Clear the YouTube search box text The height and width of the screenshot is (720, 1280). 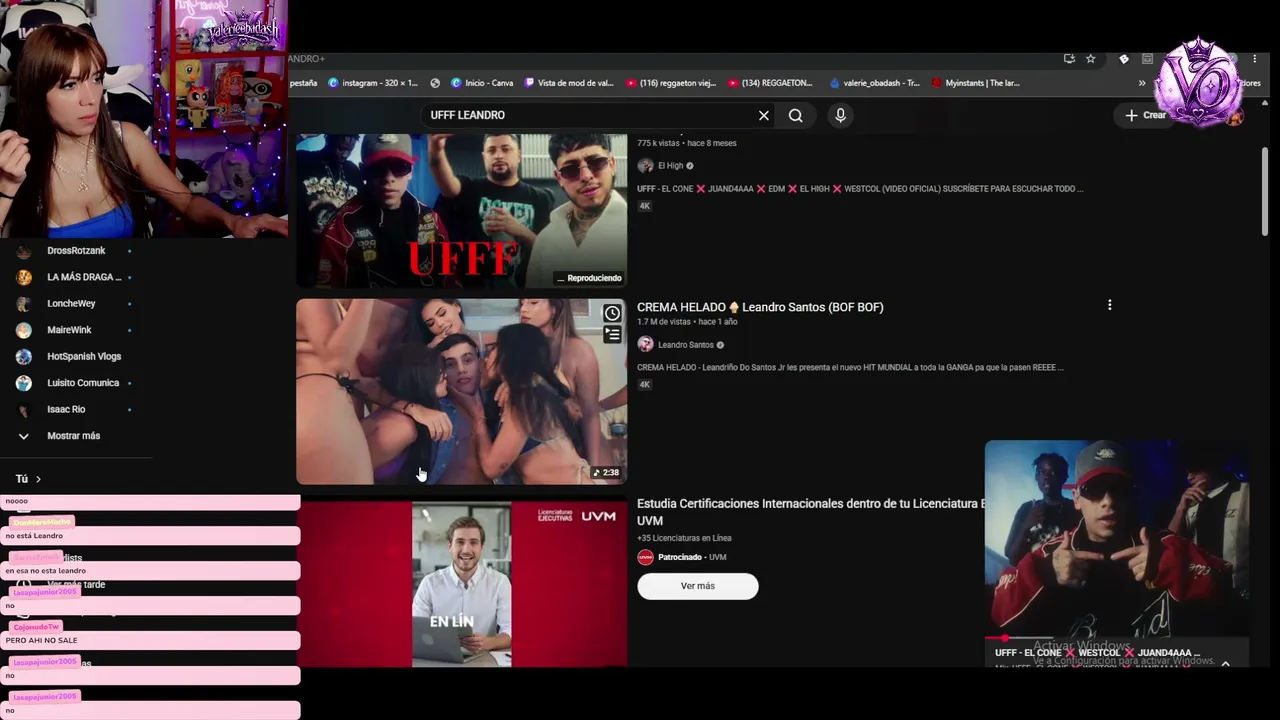(763, 115)
